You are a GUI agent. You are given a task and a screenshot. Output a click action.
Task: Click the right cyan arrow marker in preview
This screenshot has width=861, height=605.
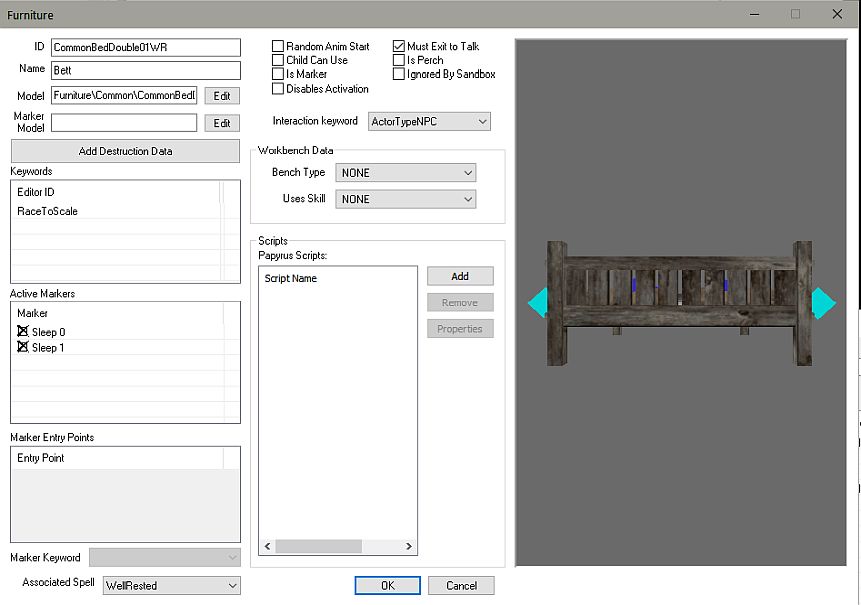[x=822, y=302]
